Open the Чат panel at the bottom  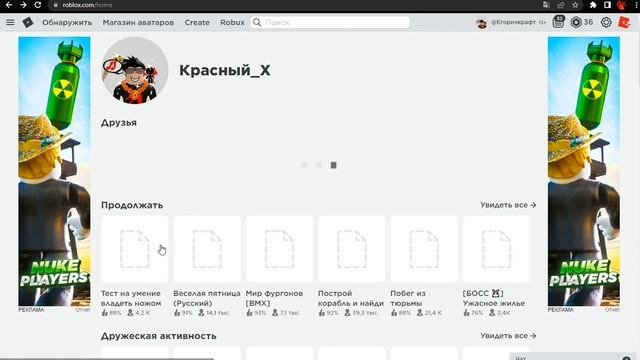573,357
